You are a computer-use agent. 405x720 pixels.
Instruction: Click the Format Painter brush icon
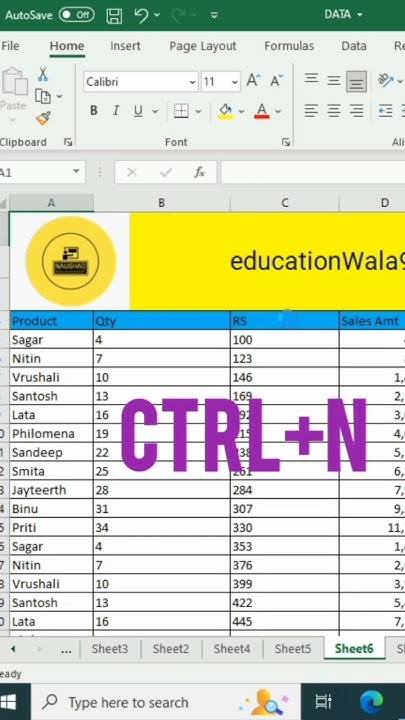coord(43,118)
